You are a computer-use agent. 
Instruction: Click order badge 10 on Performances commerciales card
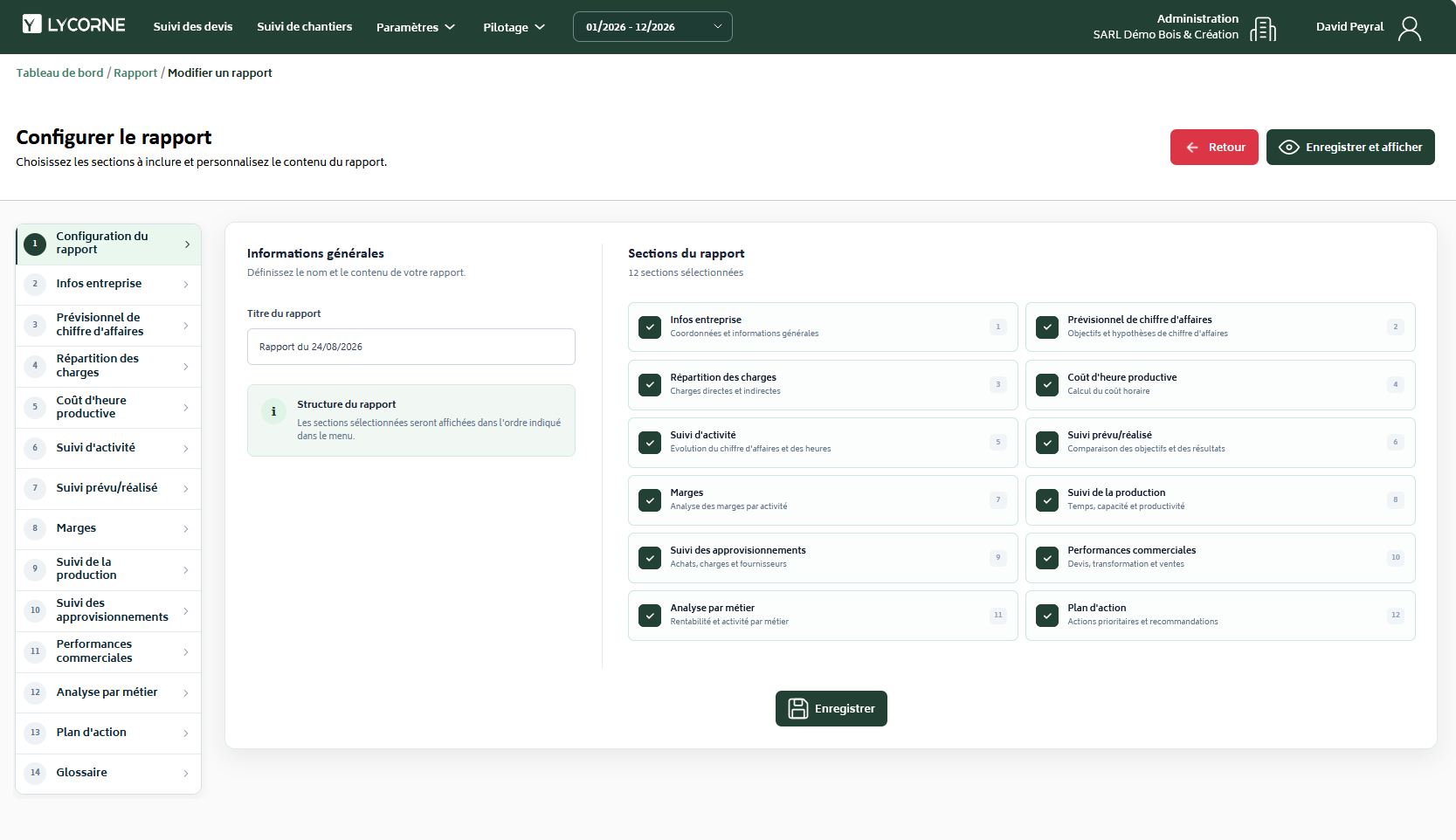point(1396,558)
